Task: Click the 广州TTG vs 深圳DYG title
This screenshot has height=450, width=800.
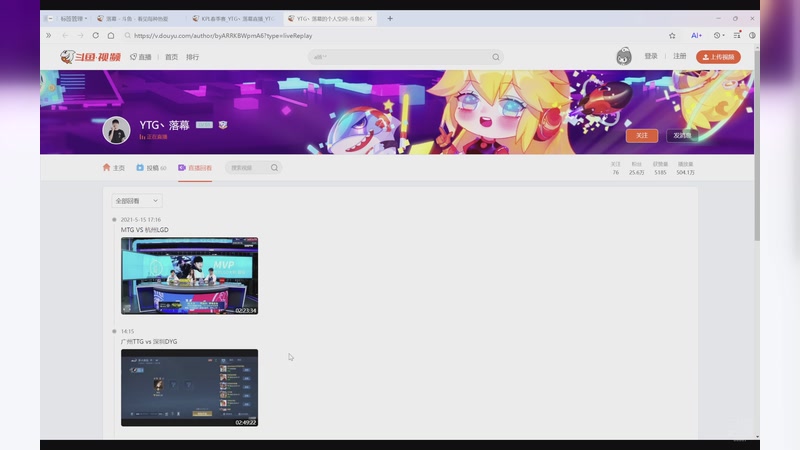Action: (x=149, y=341)
